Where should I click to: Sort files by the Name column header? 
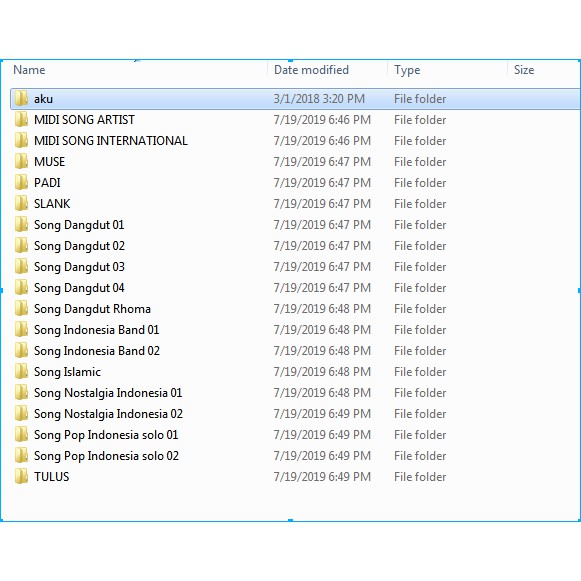(29, 70)
